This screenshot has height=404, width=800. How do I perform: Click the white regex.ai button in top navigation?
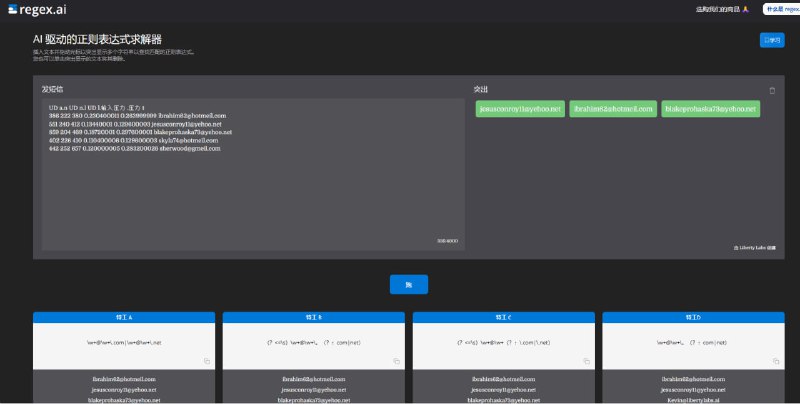pyautogui.click(x=780, y=9)
